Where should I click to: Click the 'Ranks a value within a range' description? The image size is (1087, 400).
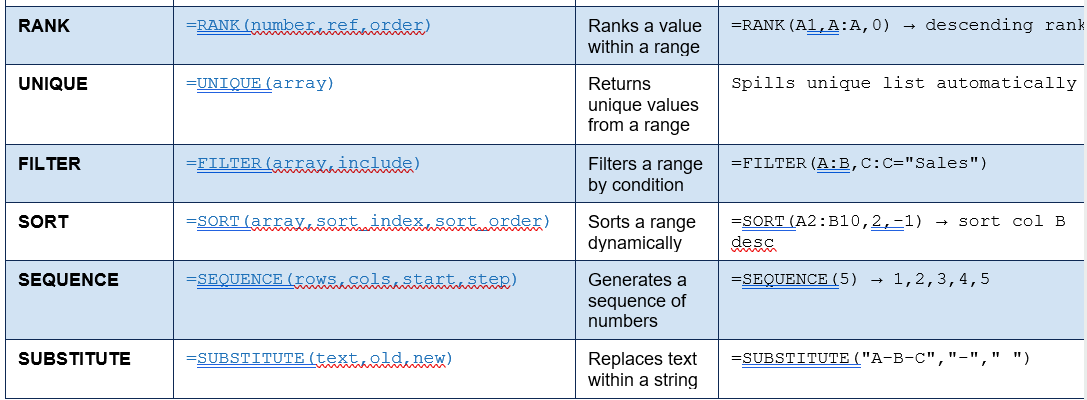click(645, 36)
